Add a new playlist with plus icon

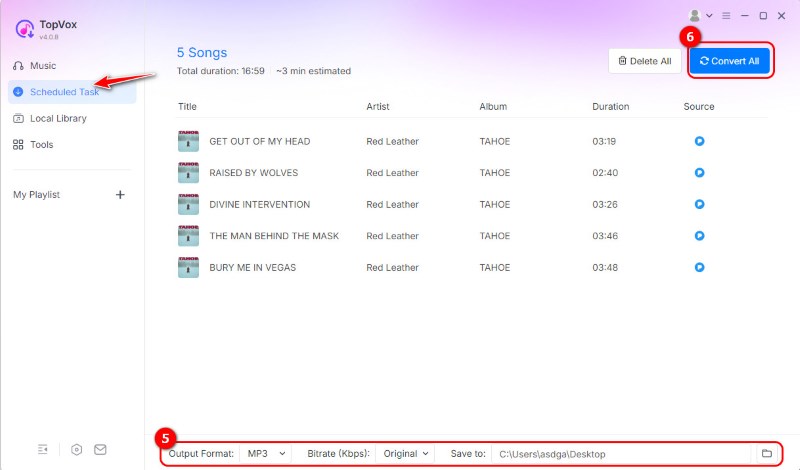click(120, 194)
